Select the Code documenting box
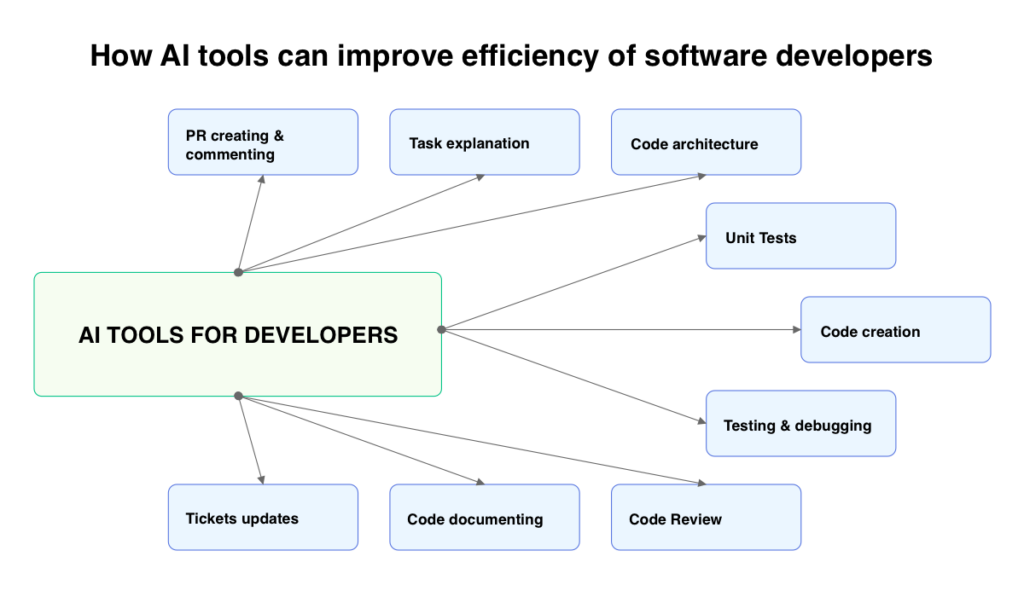Screen dimensions: 1024x597 [x=484, y=517]
